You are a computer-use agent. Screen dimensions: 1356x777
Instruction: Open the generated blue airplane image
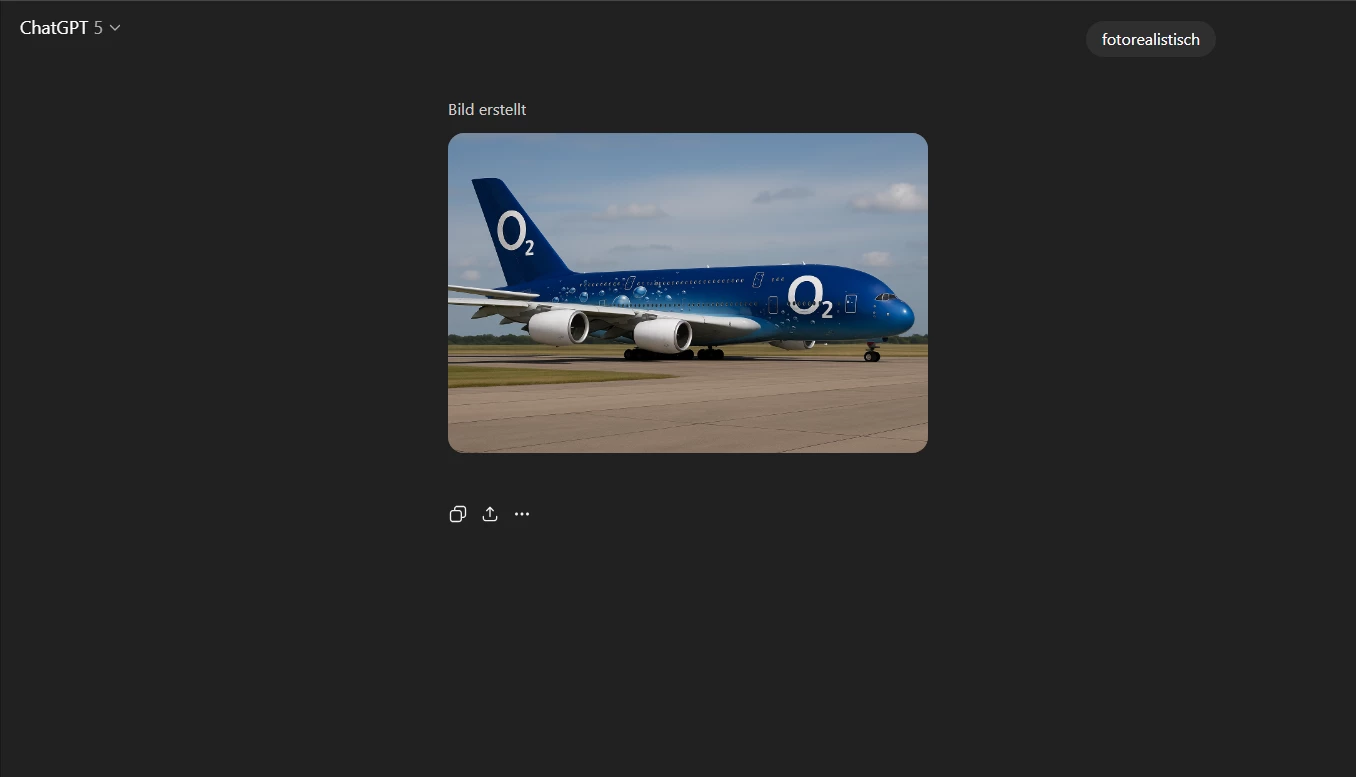pyautogui.click(x=688, y=293)
